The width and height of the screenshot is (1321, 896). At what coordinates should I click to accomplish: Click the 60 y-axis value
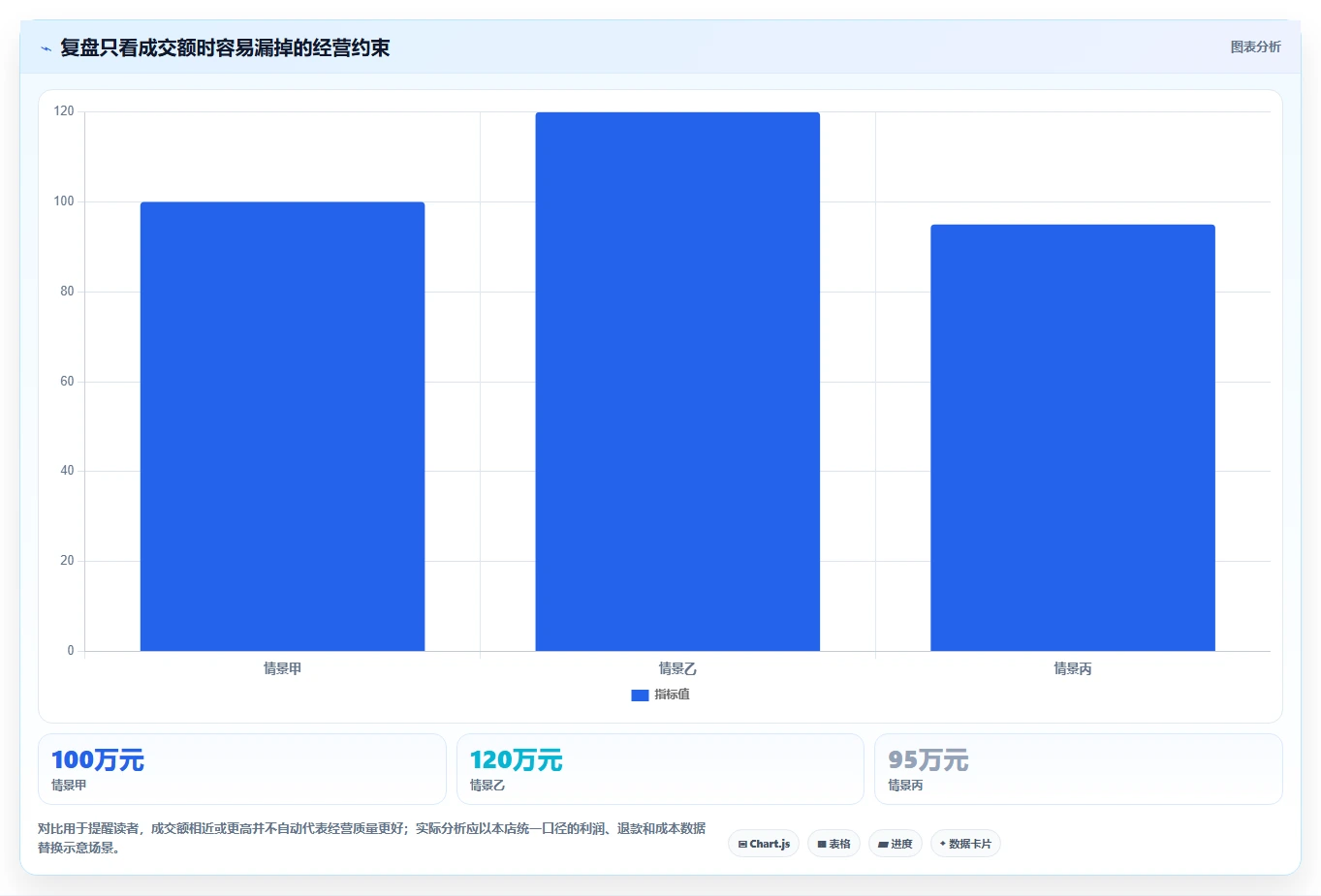(x=67, y=382)
